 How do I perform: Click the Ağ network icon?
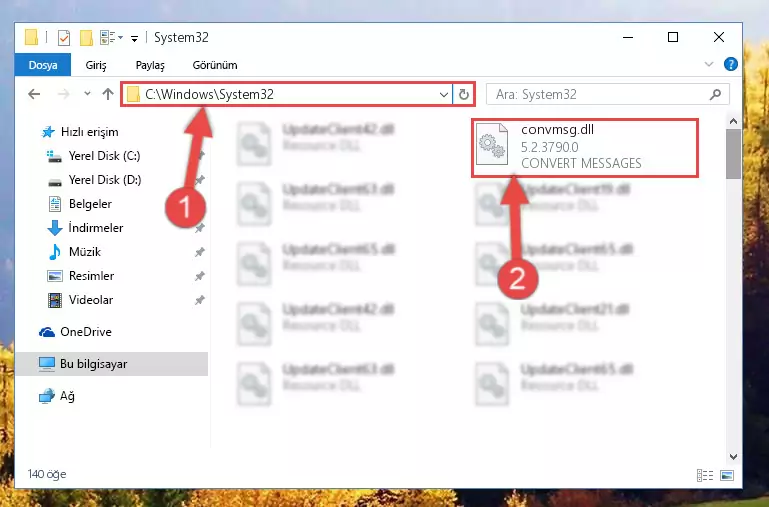pos(47,396)
